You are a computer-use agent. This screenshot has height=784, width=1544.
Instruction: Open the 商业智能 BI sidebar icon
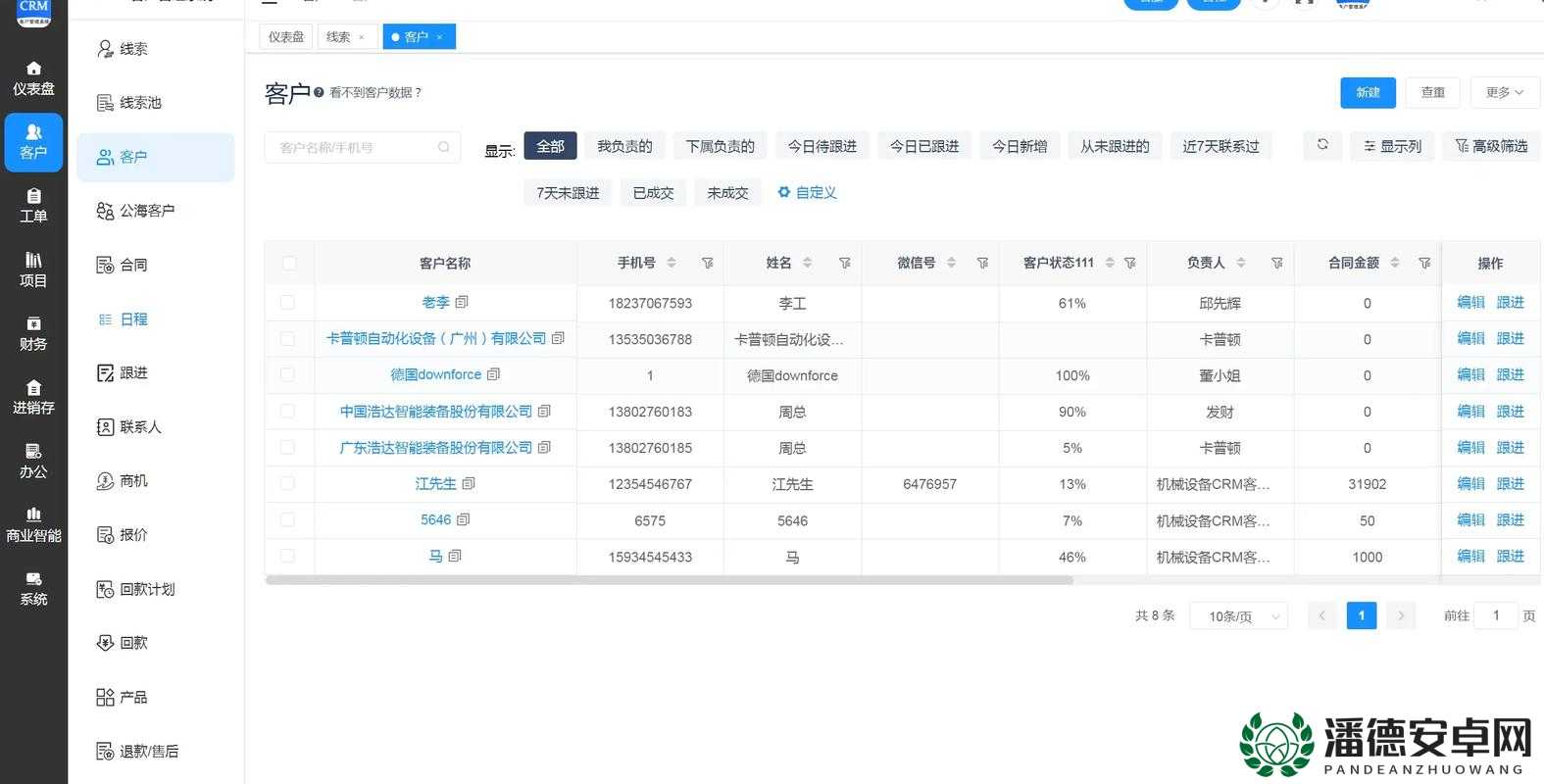[33, 525]
